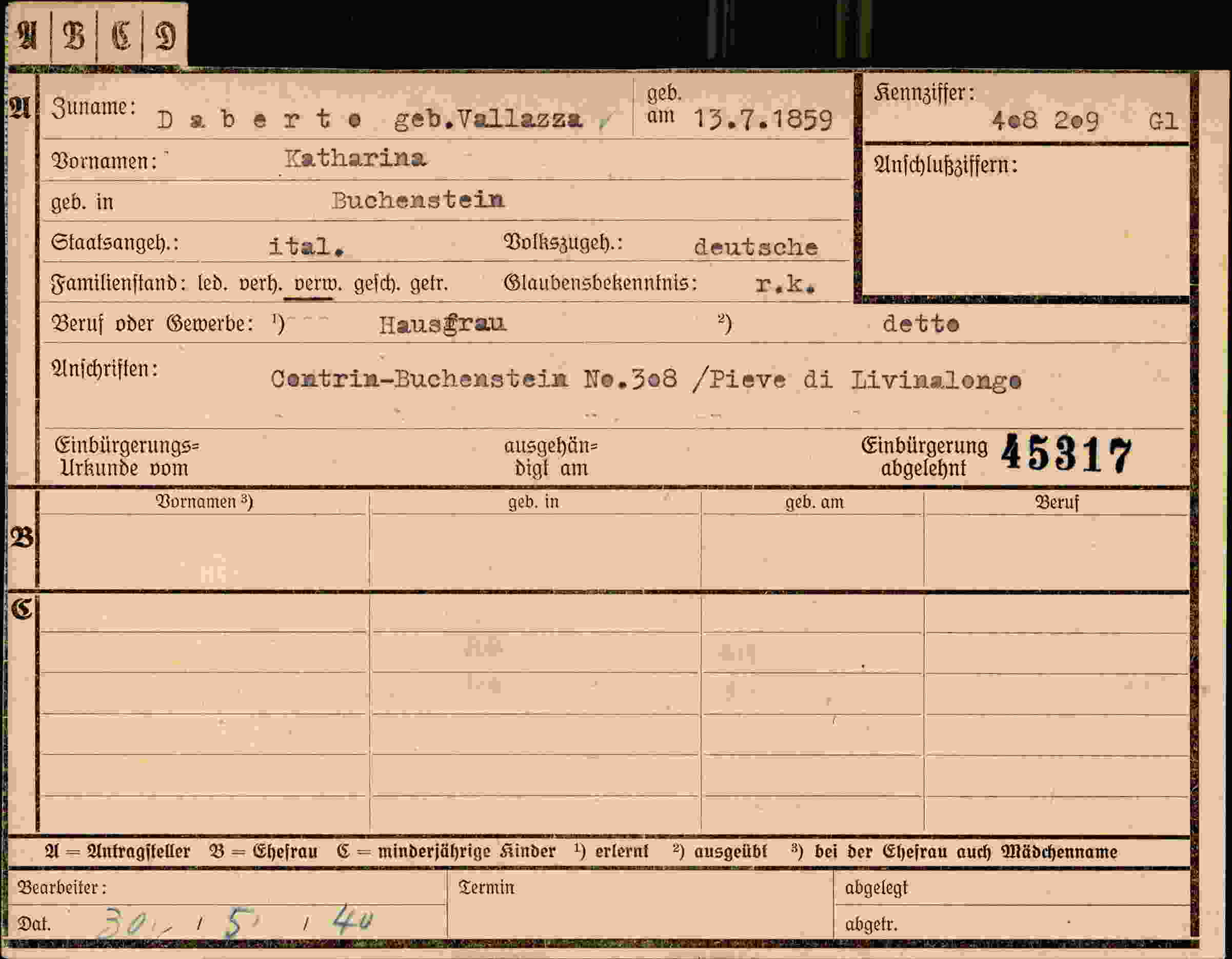This screenshot has width=1232, height=959.
Task: Click the 'Familienstand:' label
Action: tap(118, 283)
